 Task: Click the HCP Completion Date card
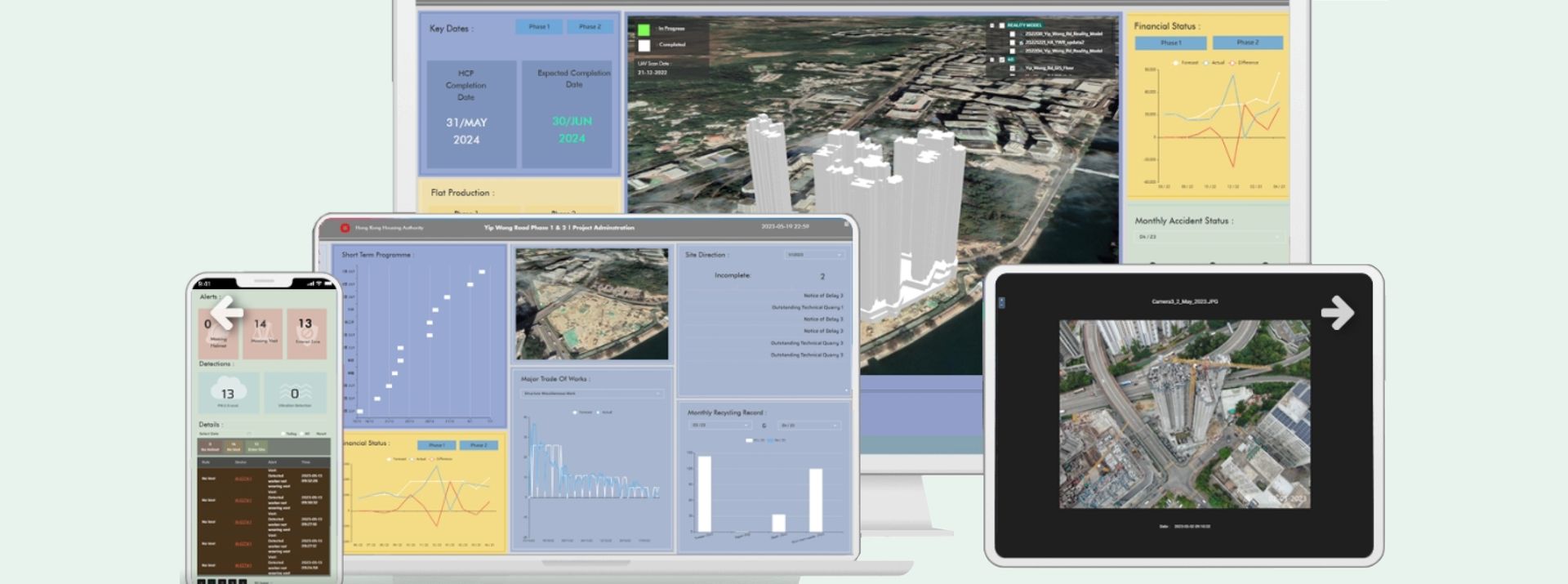471,114
